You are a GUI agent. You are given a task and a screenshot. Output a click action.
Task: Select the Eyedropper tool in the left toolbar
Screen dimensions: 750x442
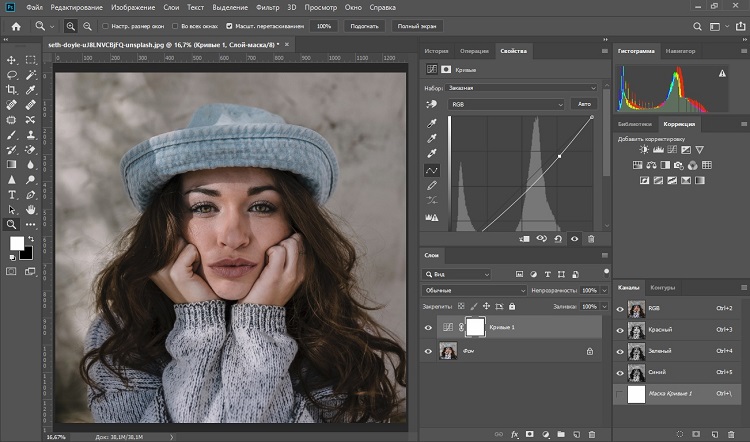click(x=31, y=90)
